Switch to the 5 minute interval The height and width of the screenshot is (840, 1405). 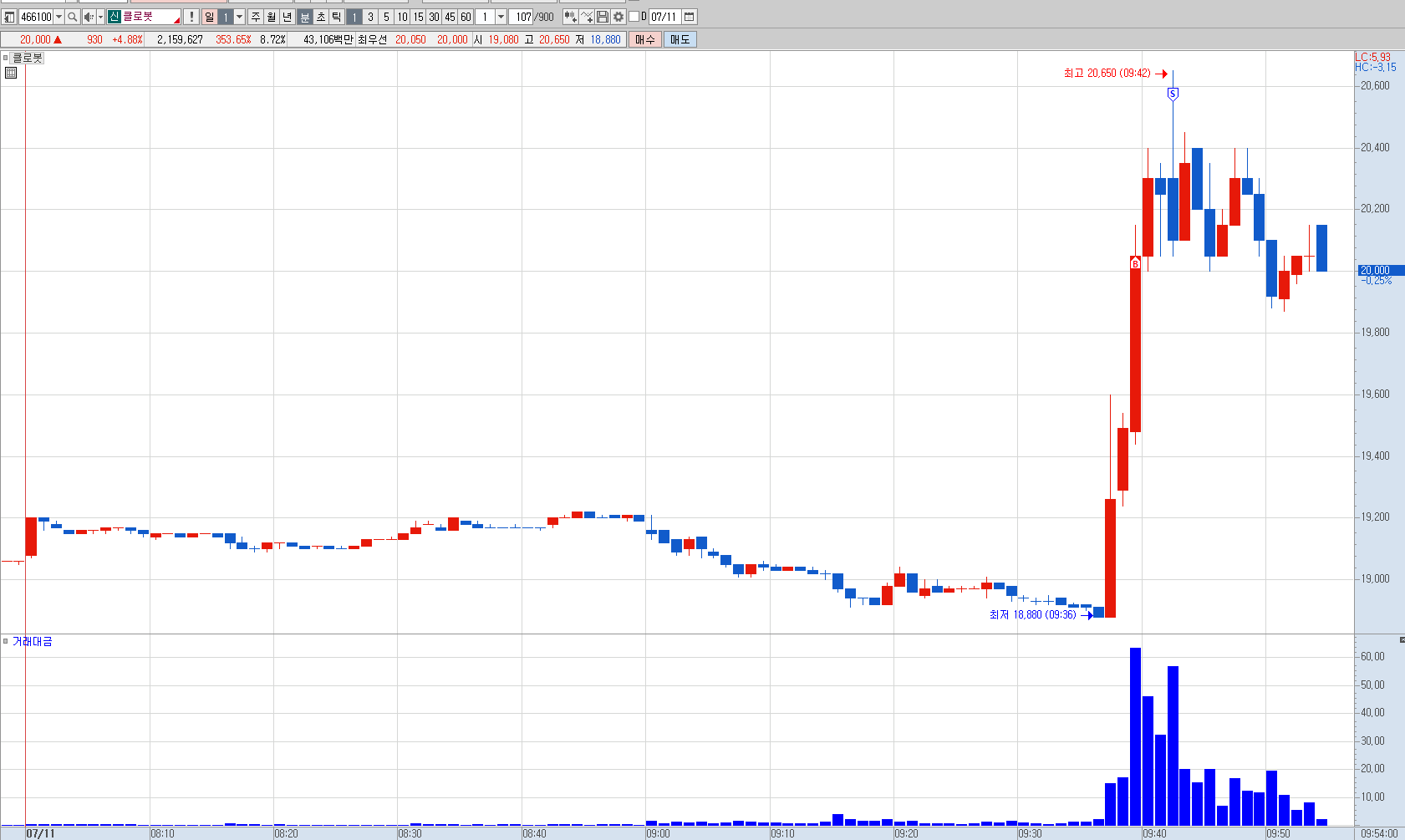click(386, 17)
